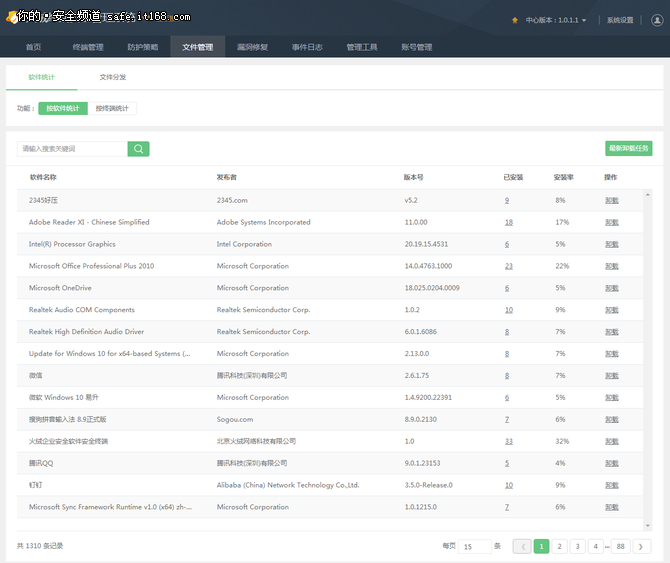The image size is (670, 563).
Task: Uninstall 2345好压 via its action link
Action: 612,200
